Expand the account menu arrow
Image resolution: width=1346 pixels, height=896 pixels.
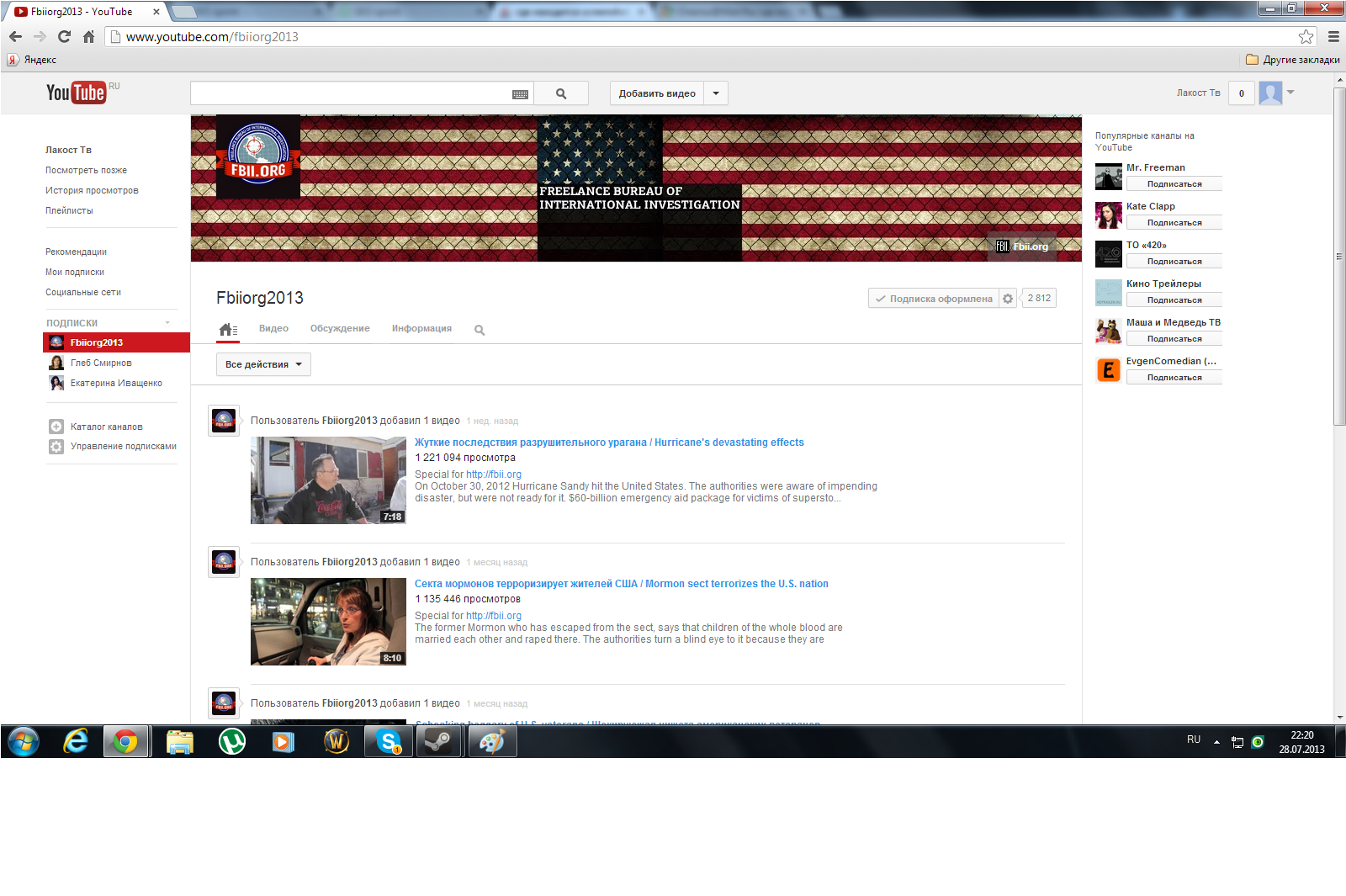[x=1290, y=92]
